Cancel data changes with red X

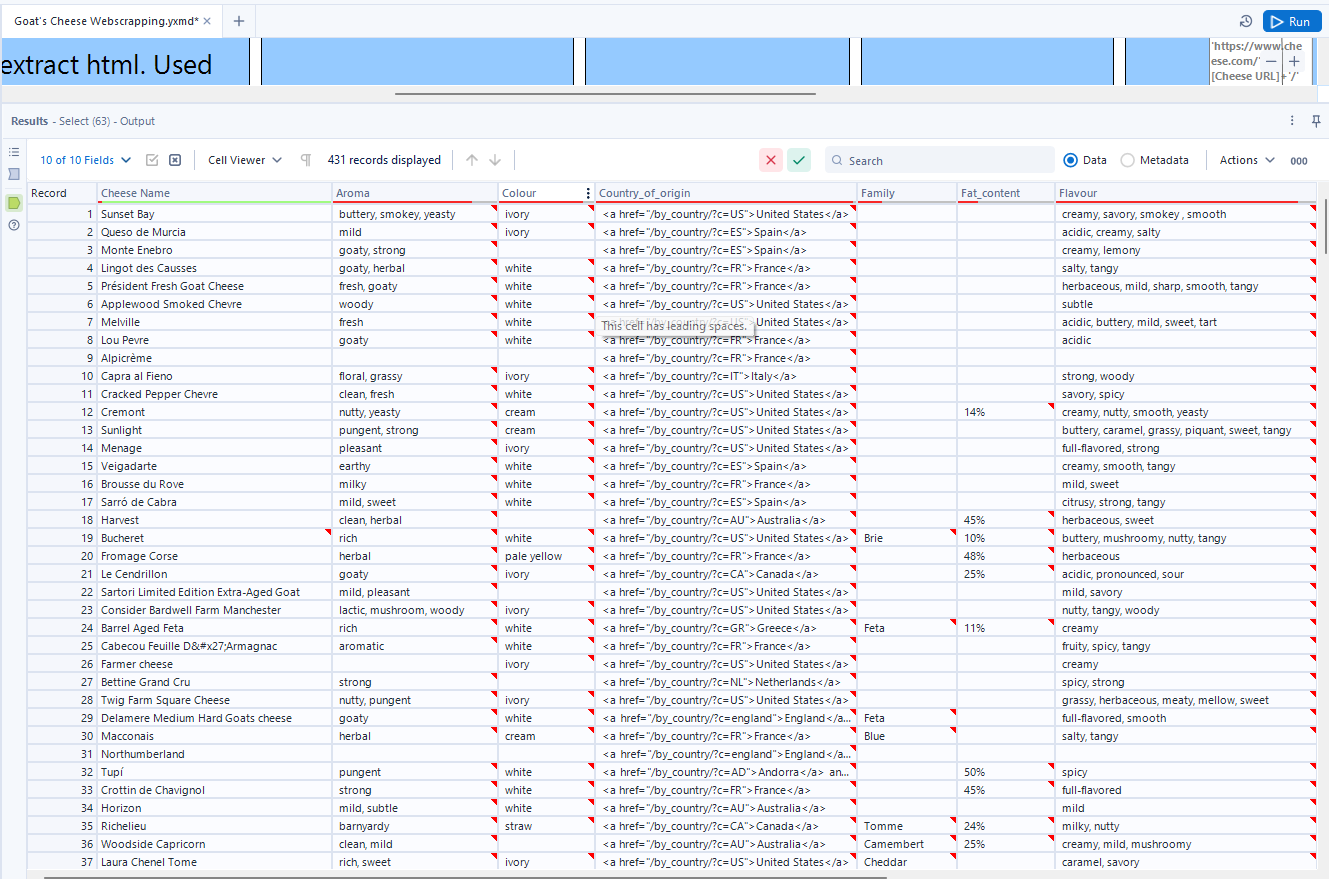pos(770,160)
